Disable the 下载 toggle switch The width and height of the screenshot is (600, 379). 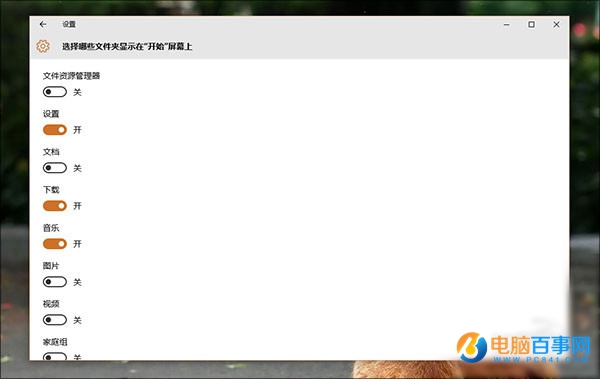coord(55,206)
